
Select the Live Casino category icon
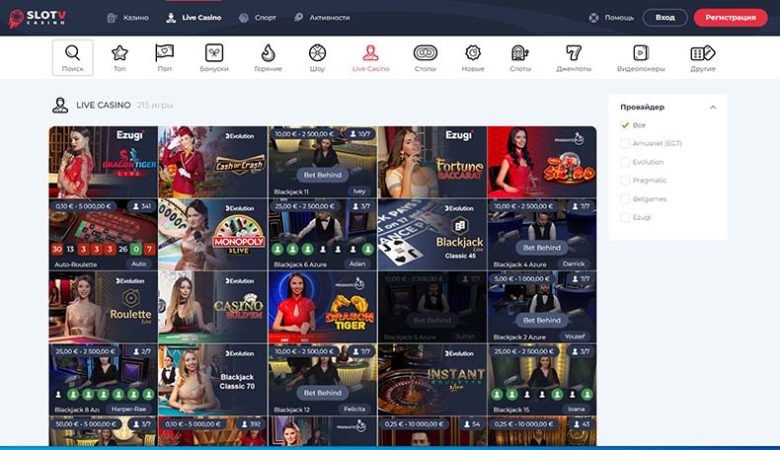tap(371, 58)
